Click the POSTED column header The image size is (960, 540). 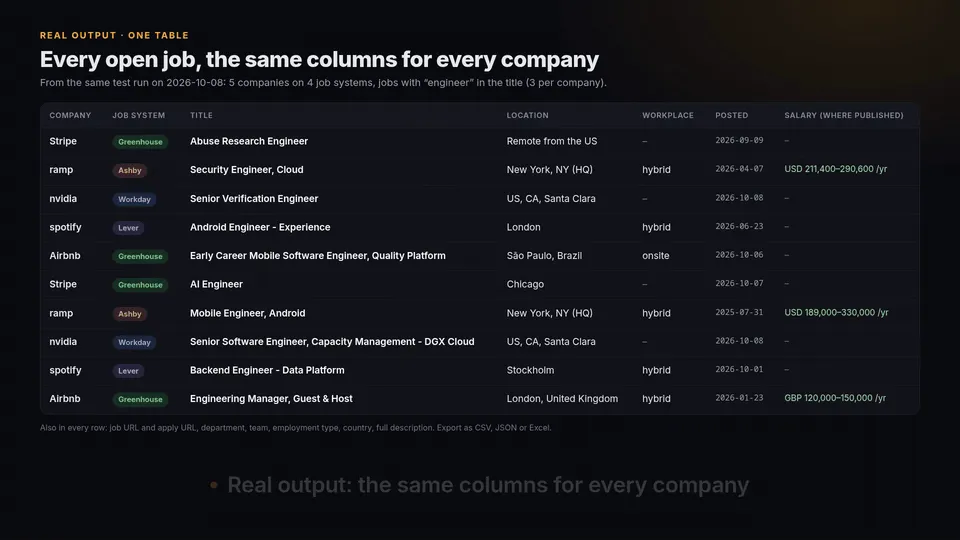pos(732,115)
